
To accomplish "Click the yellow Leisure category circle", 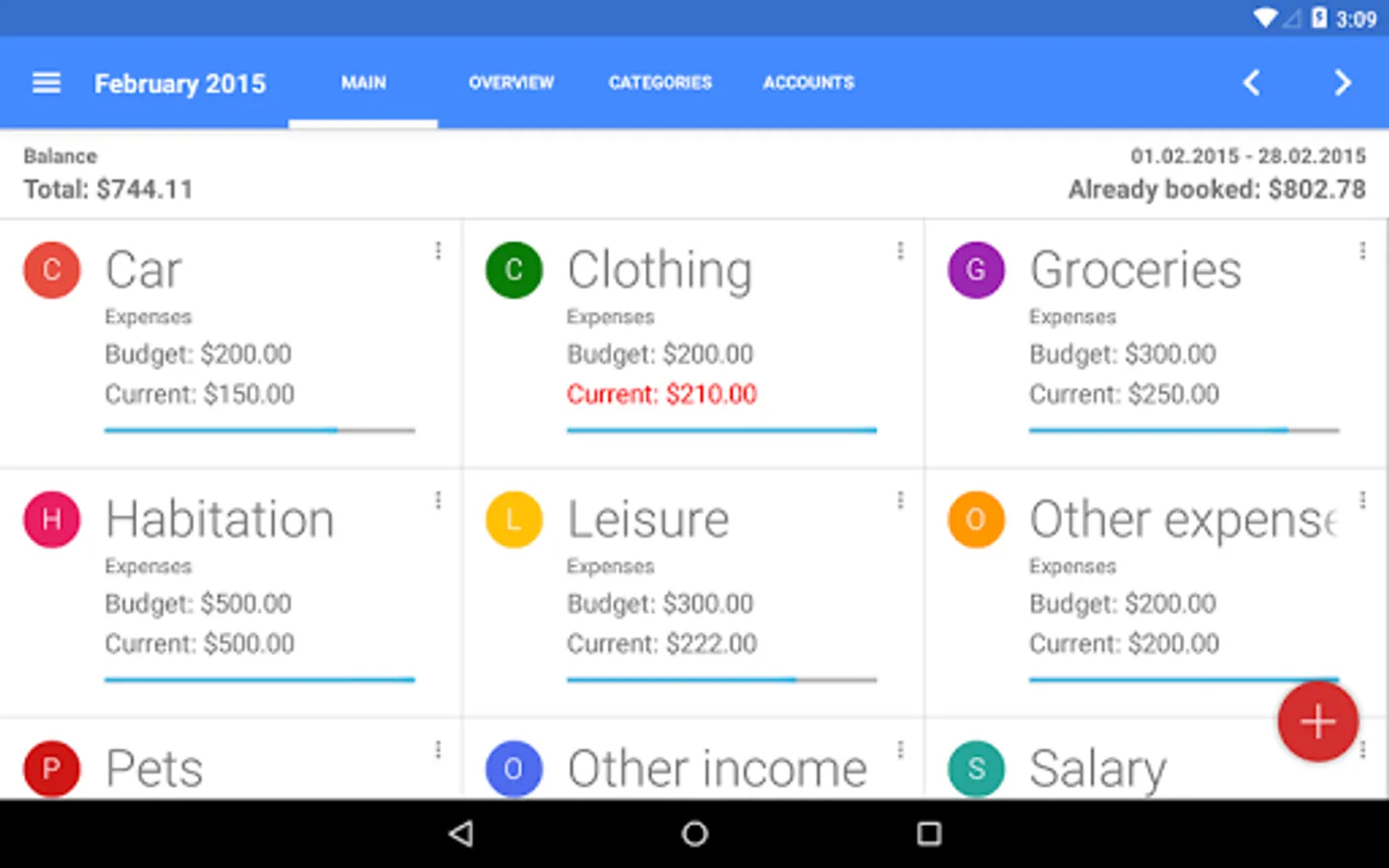I will pyautogui.click(x=514, y=520).
